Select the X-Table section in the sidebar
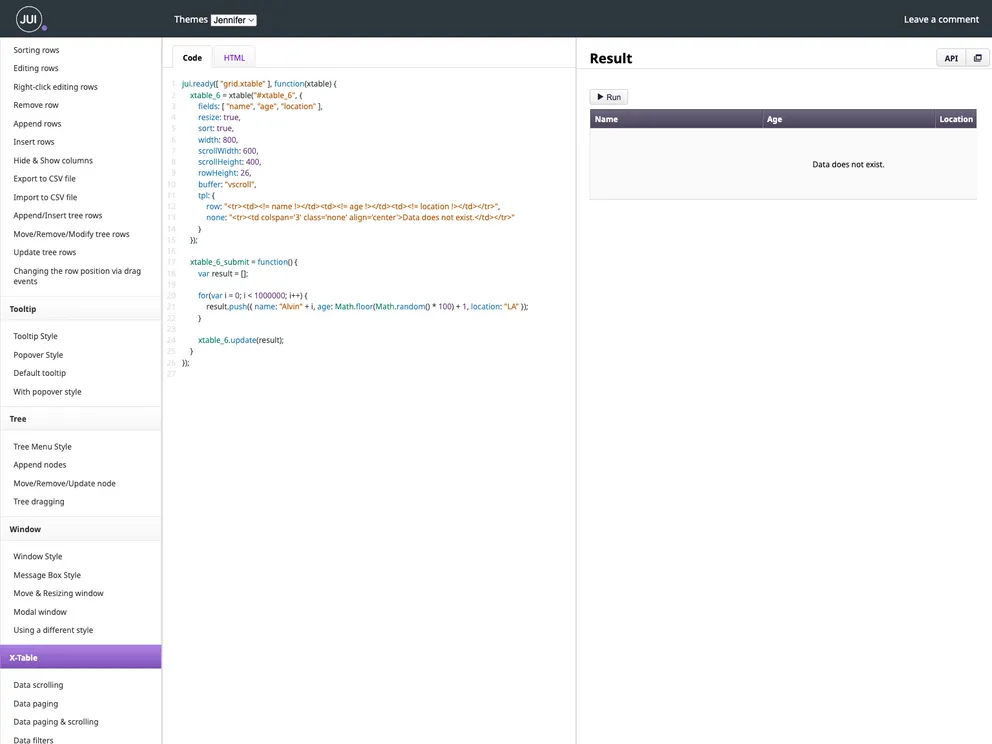 click(x=24, y=657)
